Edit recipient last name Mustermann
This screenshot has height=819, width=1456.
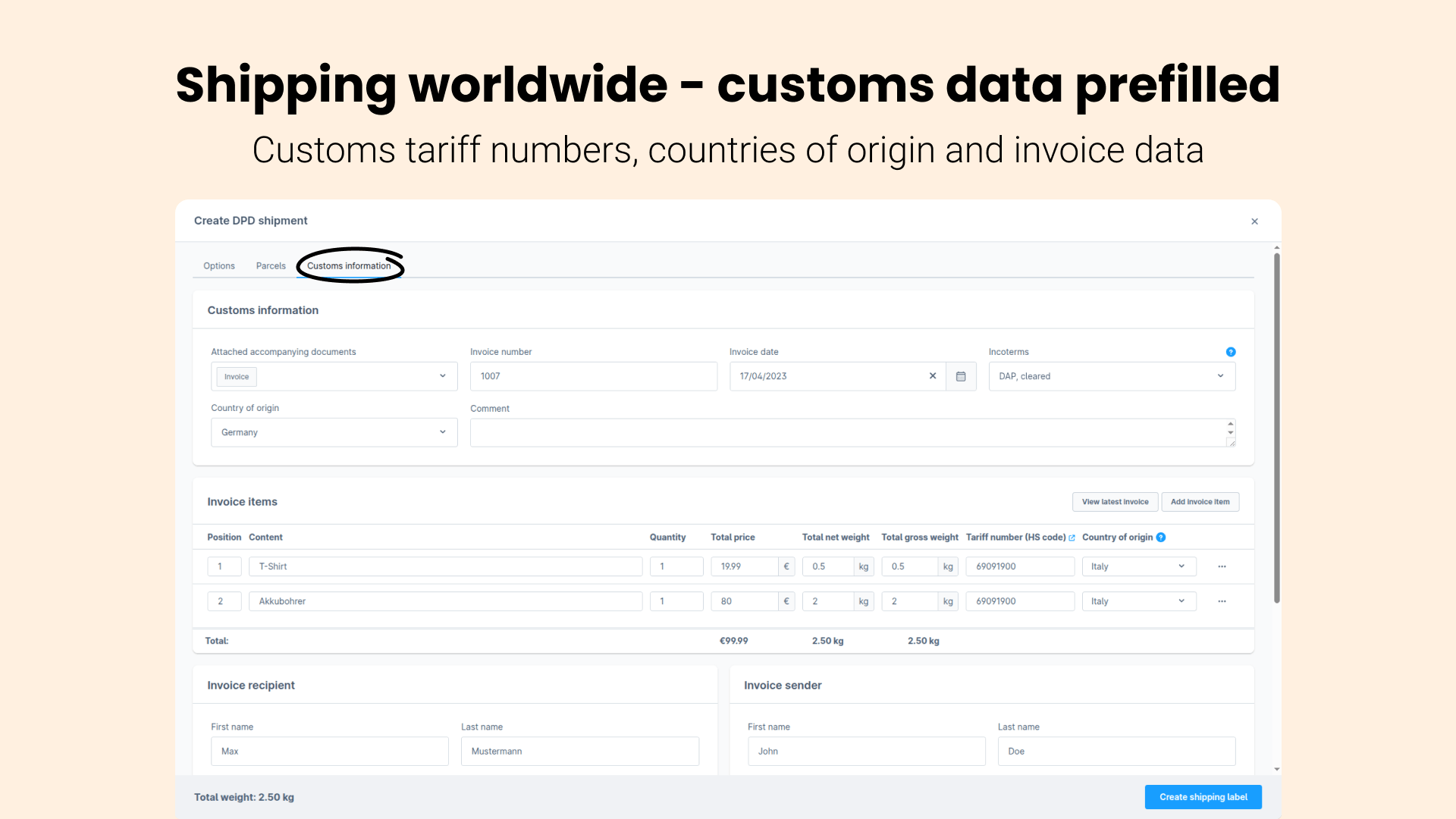pyautogui.click(x=580, y=752)
